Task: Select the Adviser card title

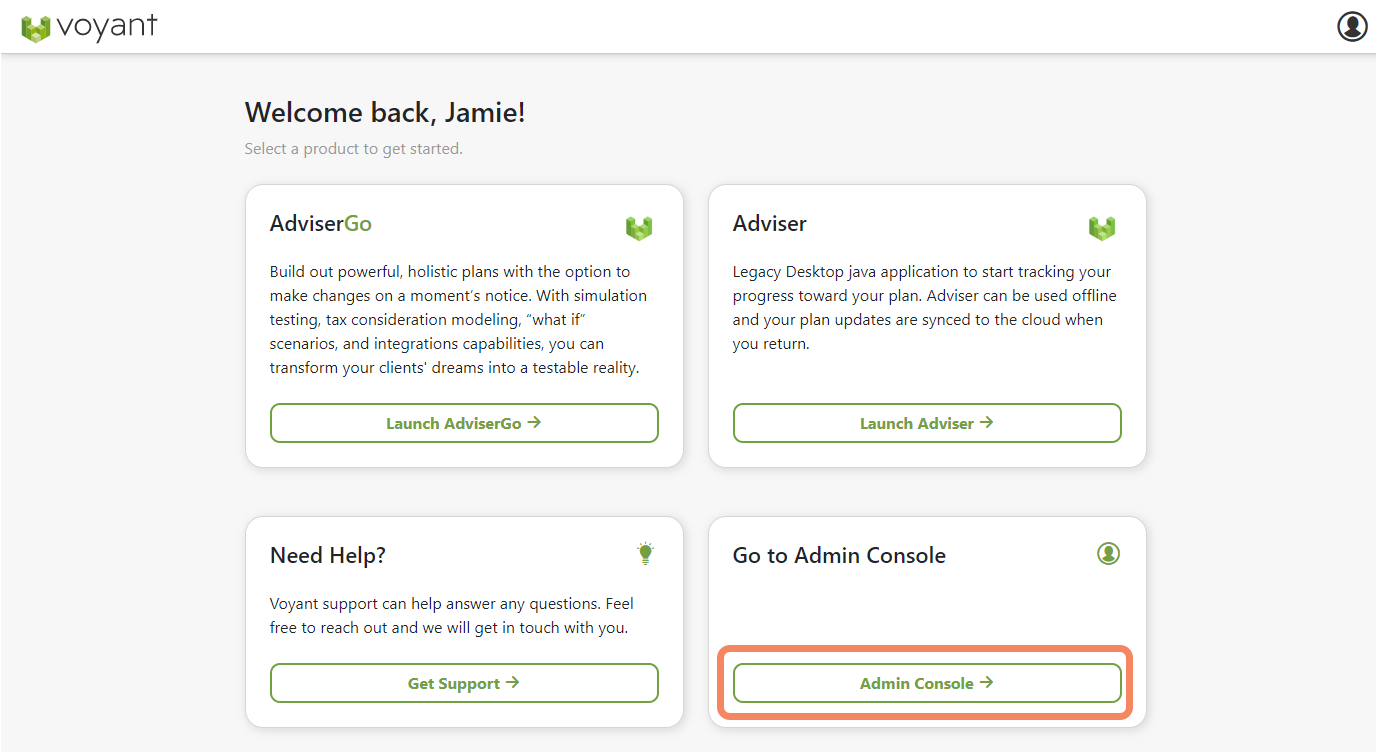Action: tap(770, 224)
